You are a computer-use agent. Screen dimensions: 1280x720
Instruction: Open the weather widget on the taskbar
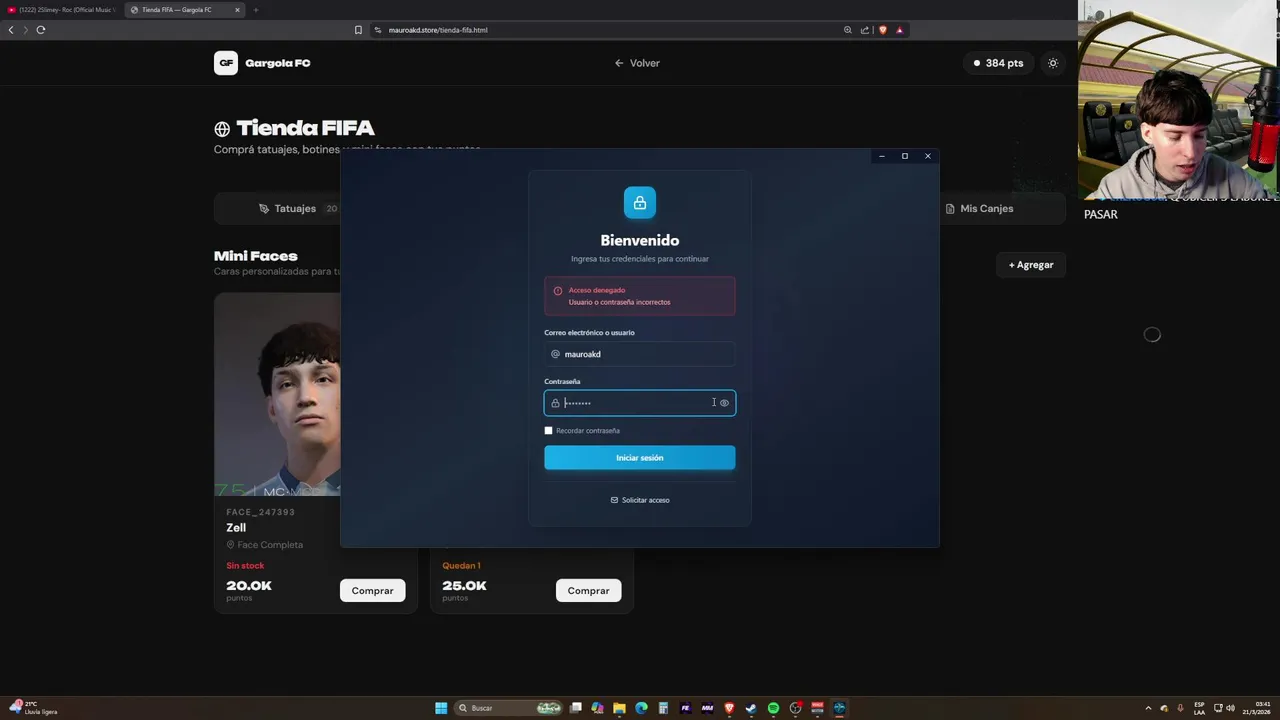pyautogui.click(x=32, y=708)
